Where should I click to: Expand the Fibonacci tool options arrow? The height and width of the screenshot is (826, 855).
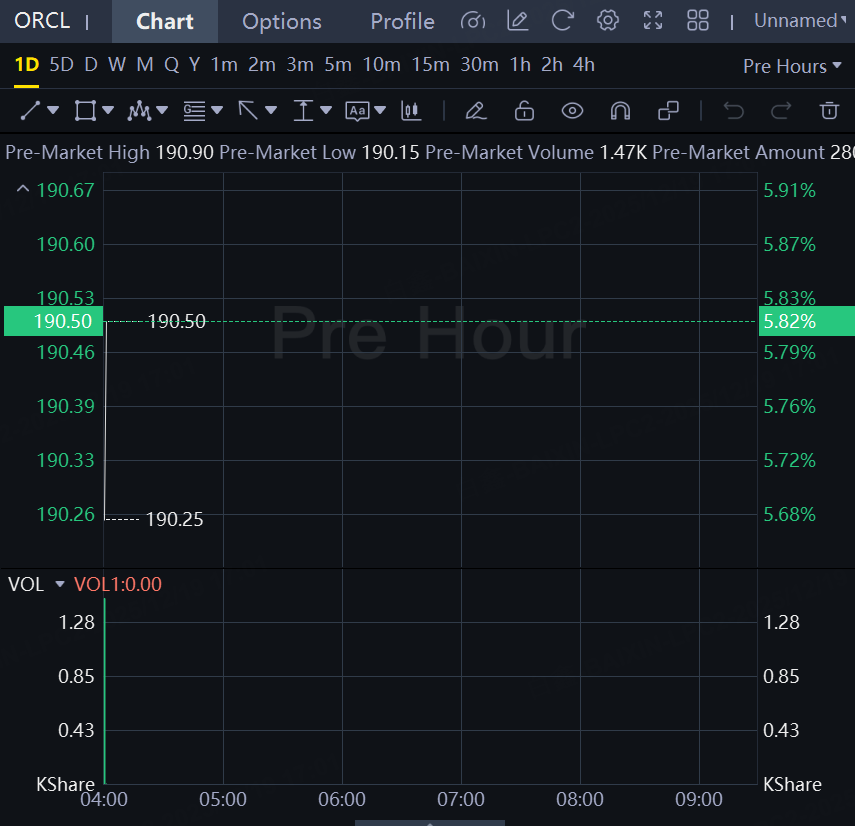[x=217, y=111]
